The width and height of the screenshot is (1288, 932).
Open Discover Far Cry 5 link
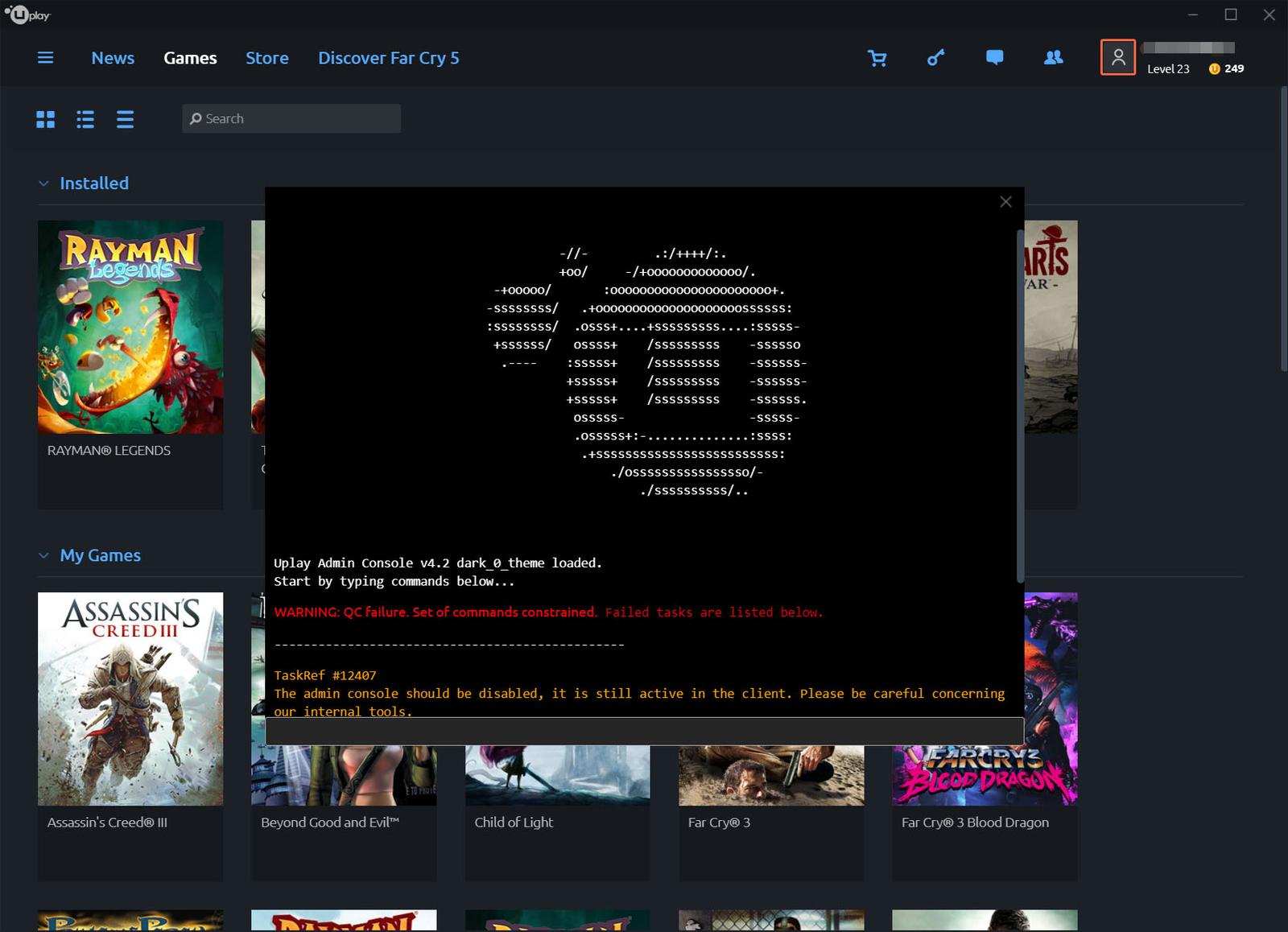pos(388,58)
